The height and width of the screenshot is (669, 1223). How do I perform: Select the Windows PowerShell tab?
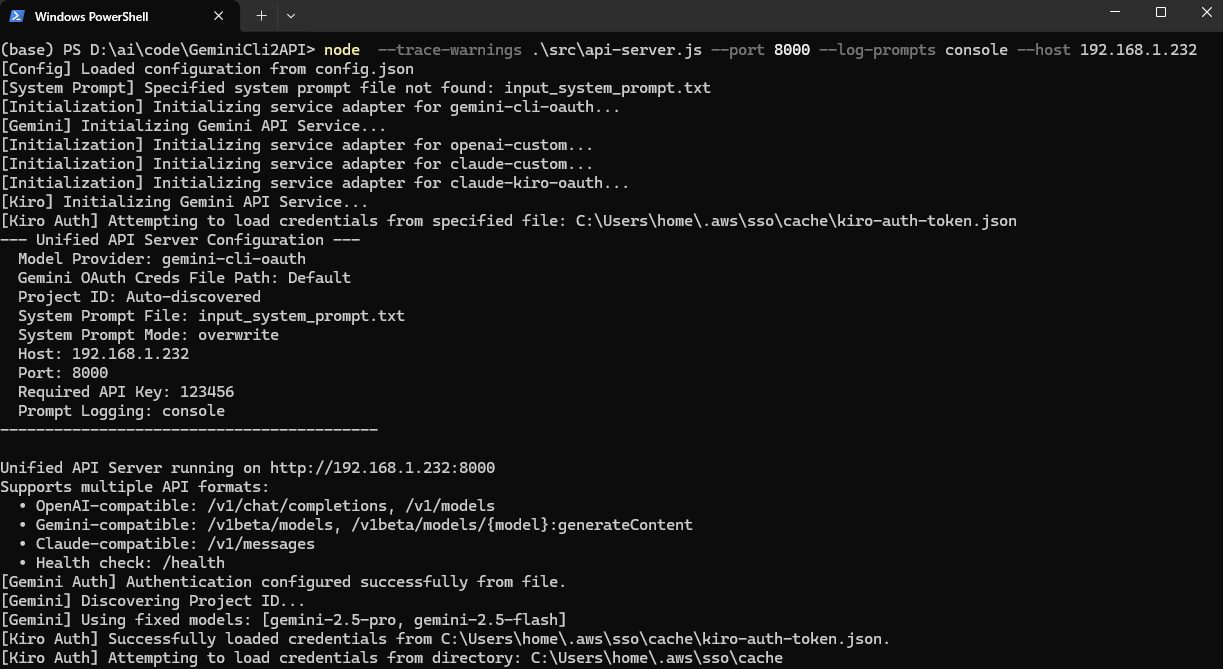pyautogui.click(x=122, y=17)
